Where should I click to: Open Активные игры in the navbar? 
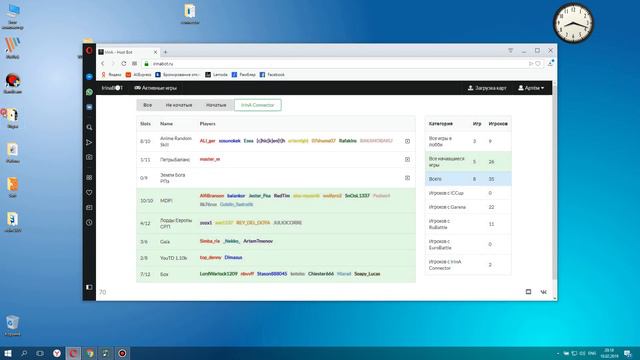click(156, 88)
